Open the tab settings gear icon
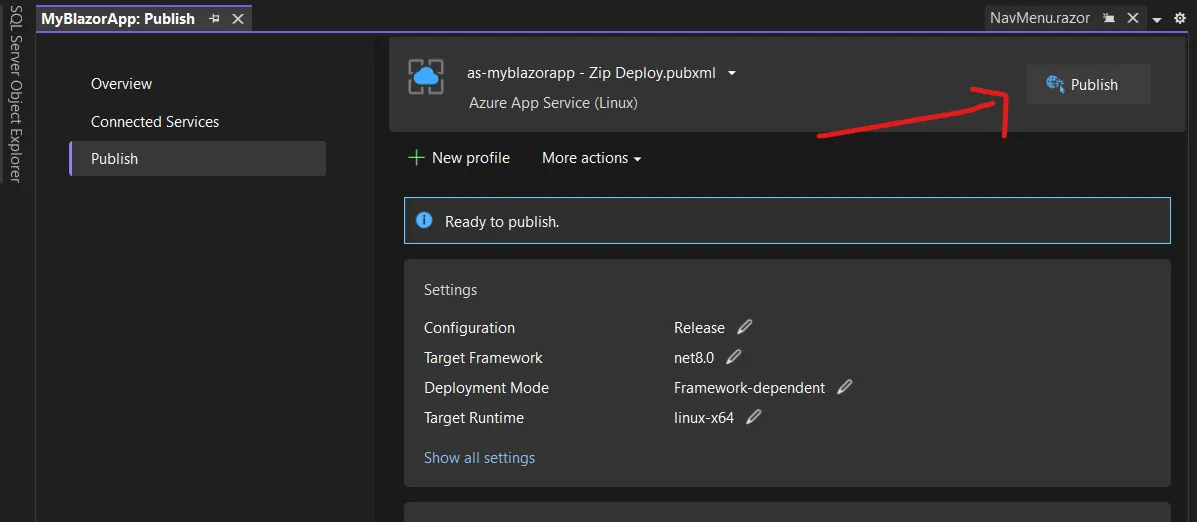 click(1179, 18)
